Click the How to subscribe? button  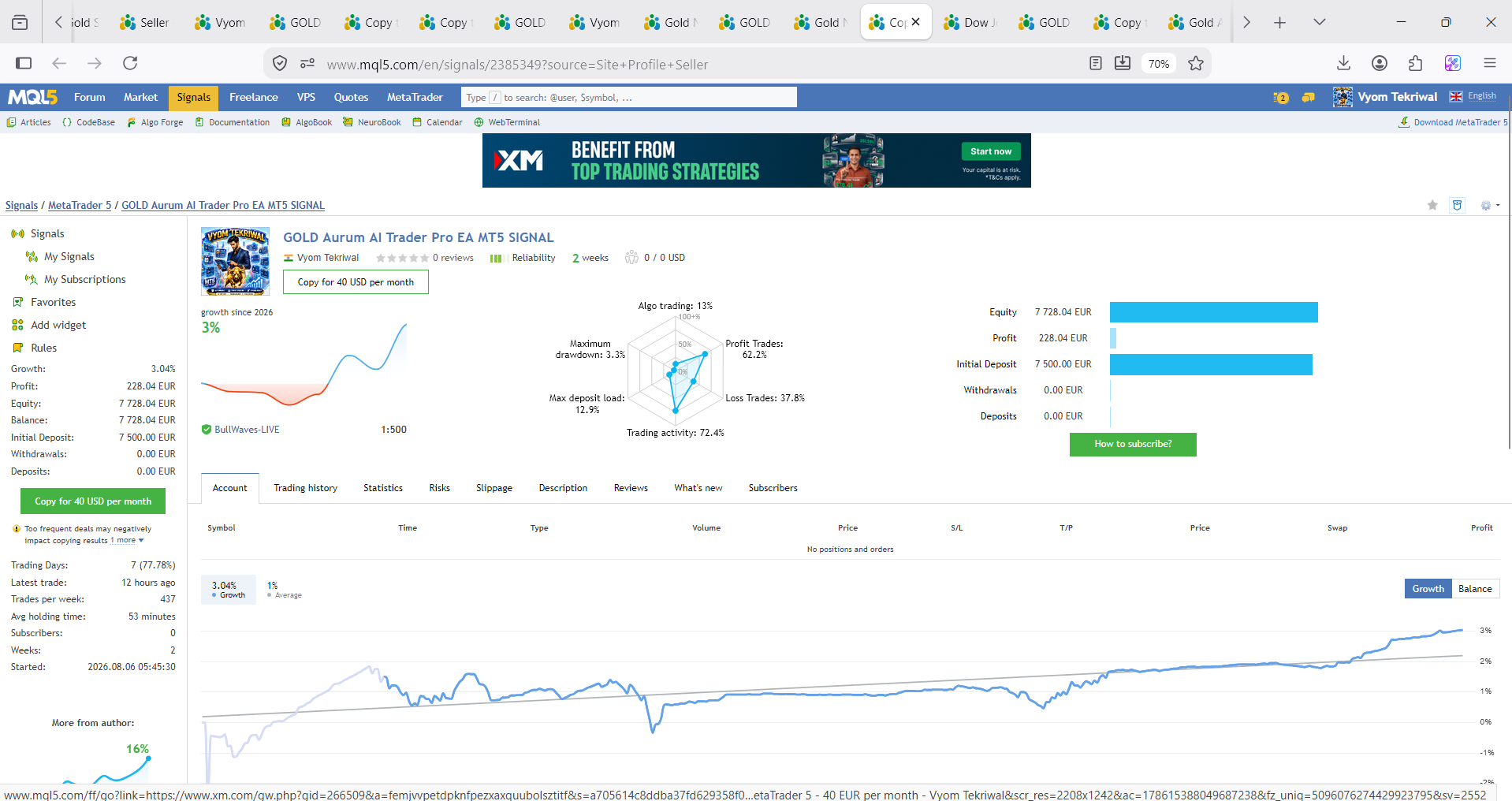(1133, 444)
